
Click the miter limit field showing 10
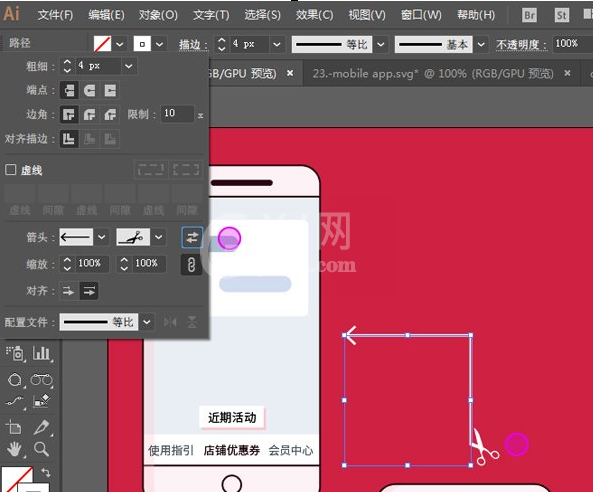click(177, 113)
